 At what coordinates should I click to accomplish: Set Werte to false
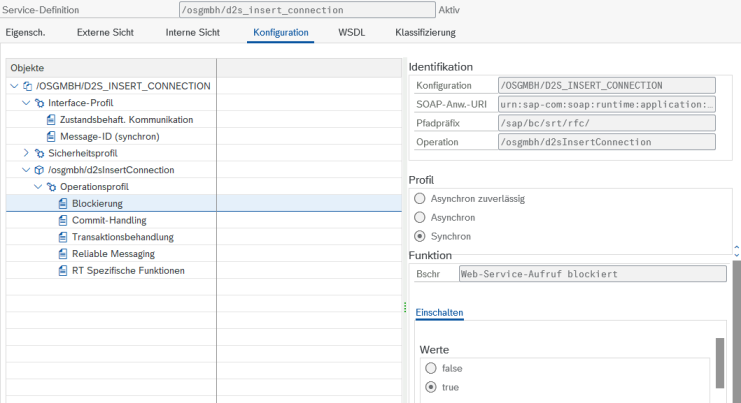(431, 368)
